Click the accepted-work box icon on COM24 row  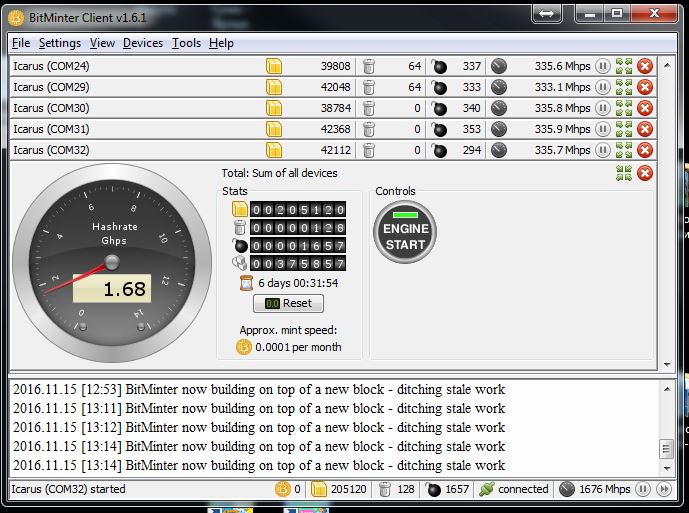(274, 66)
